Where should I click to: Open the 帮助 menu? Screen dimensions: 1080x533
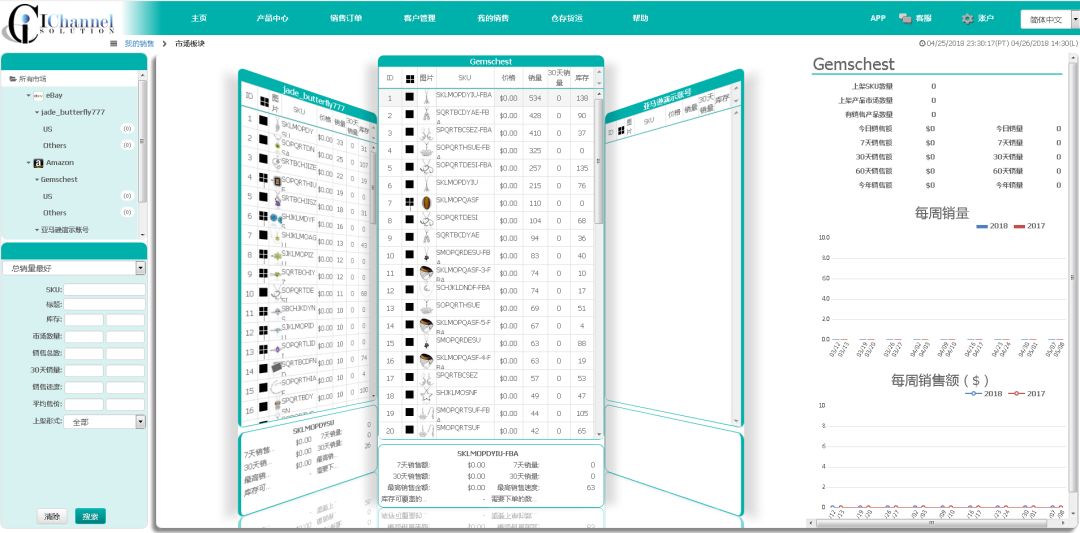(640, 19)
